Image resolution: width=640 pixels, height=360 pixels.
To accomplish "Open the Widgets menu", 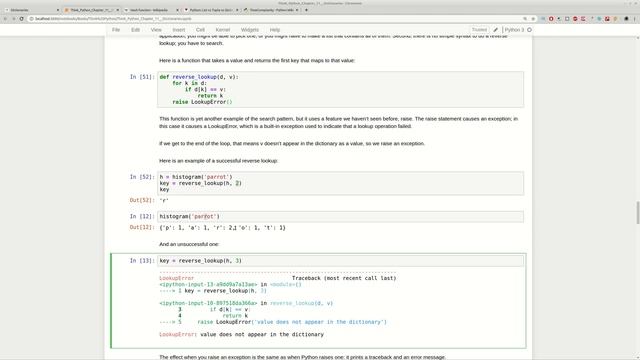I will (x=250, y=30).
